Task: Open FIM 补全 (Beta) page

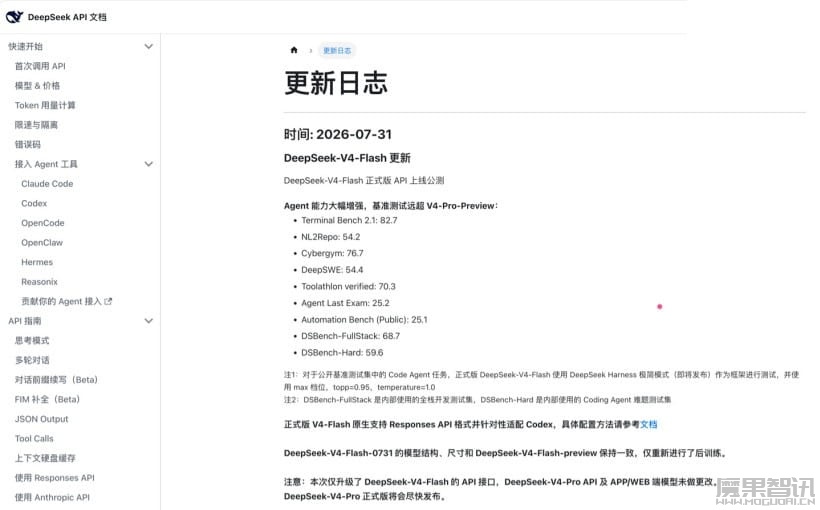Action: [47, 399]
